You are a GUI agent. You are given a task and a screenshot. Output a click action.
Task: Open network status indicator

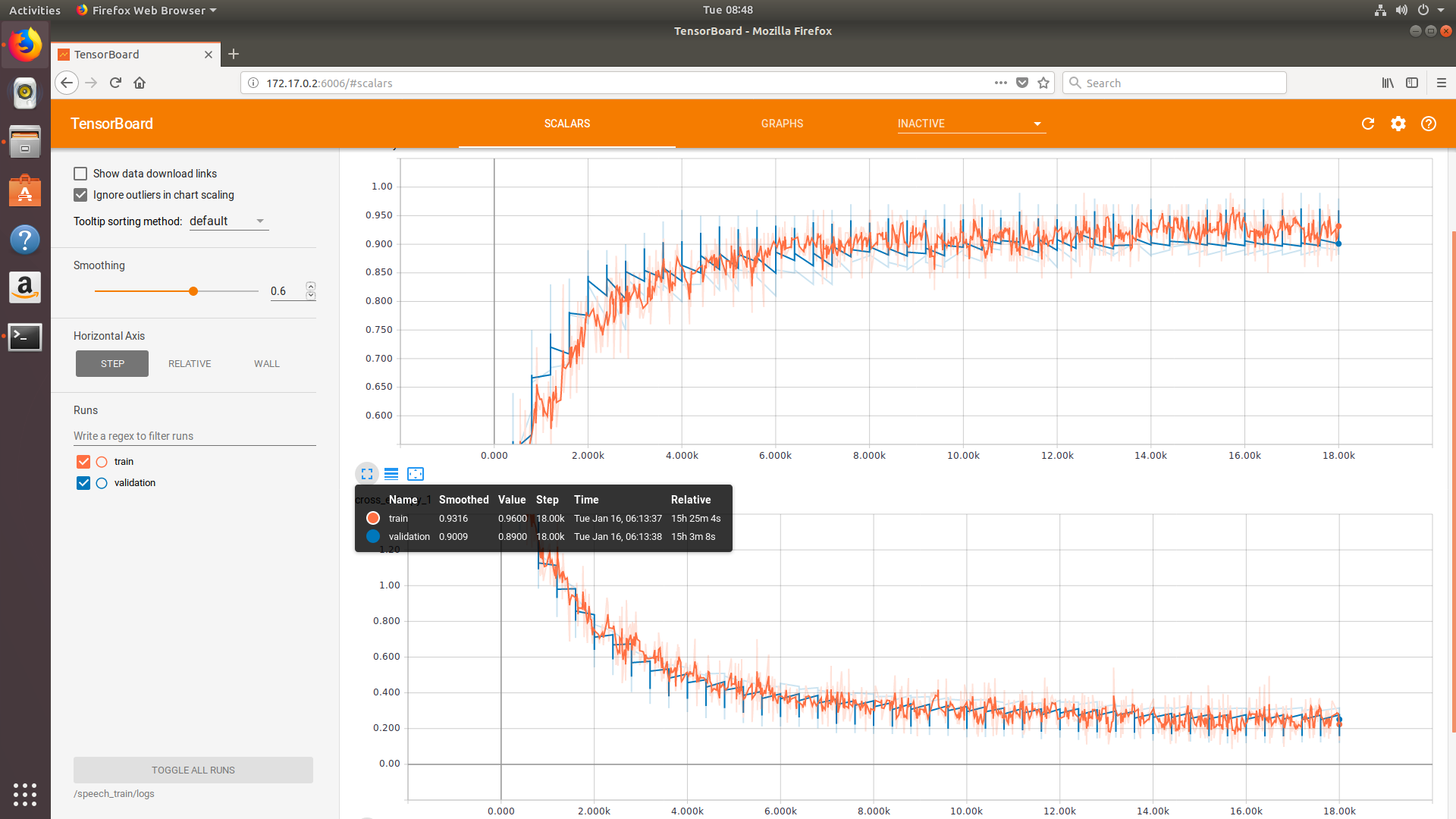point(1380,10)
